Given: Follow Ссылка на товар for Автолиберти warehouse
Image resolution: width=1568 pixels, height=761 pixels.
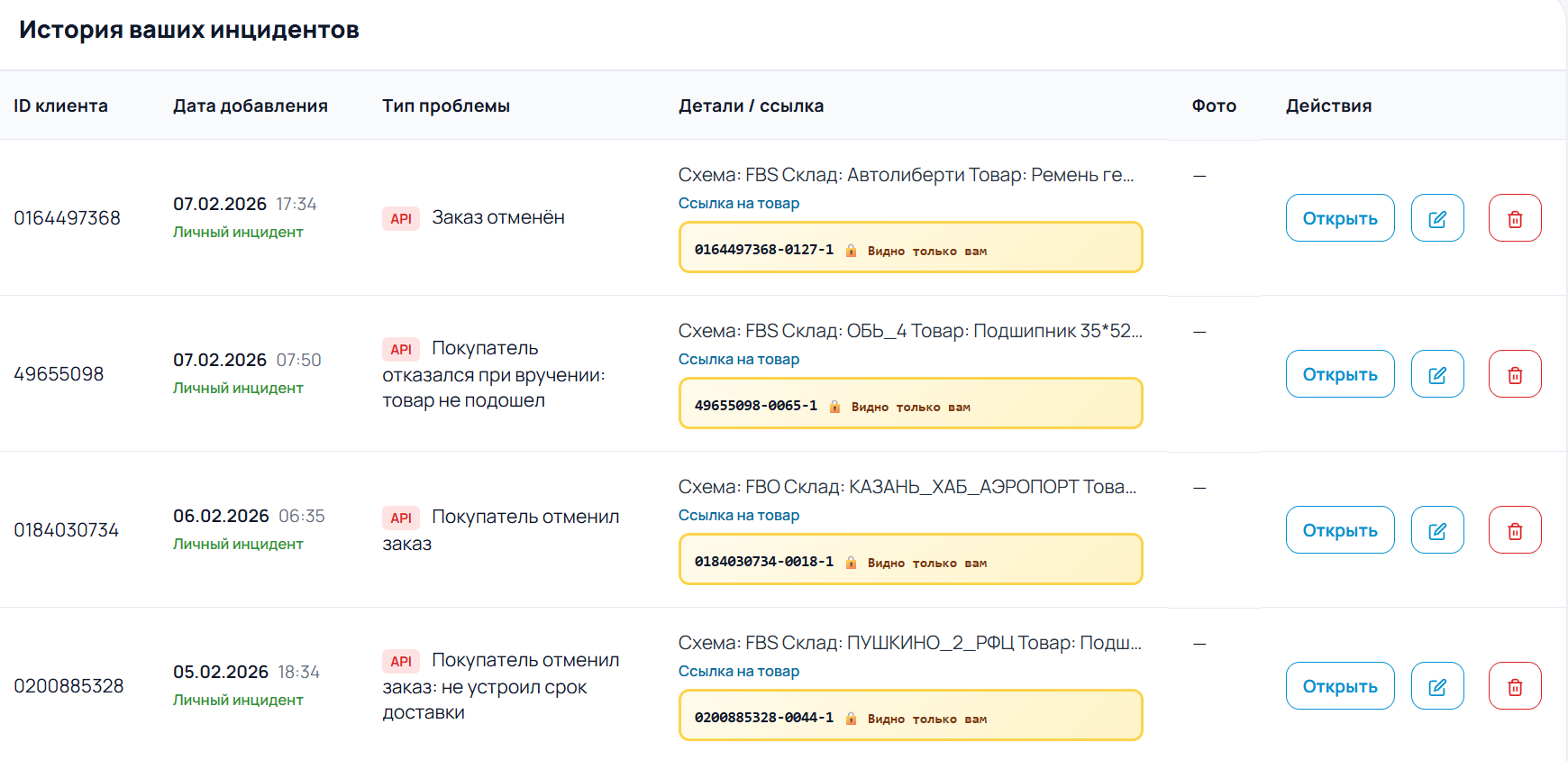Looking at the screenshot, I should pos(739,204).
